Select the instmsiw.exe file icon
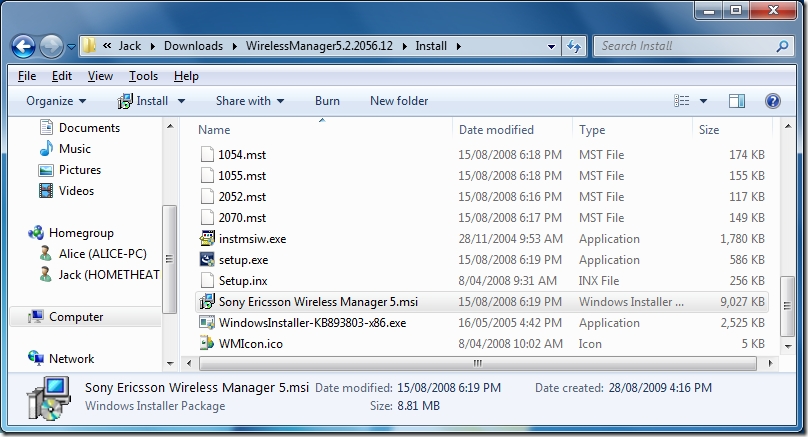Image resolution: width=808 pixels, height=437 pixels. (x=207, y=239)
